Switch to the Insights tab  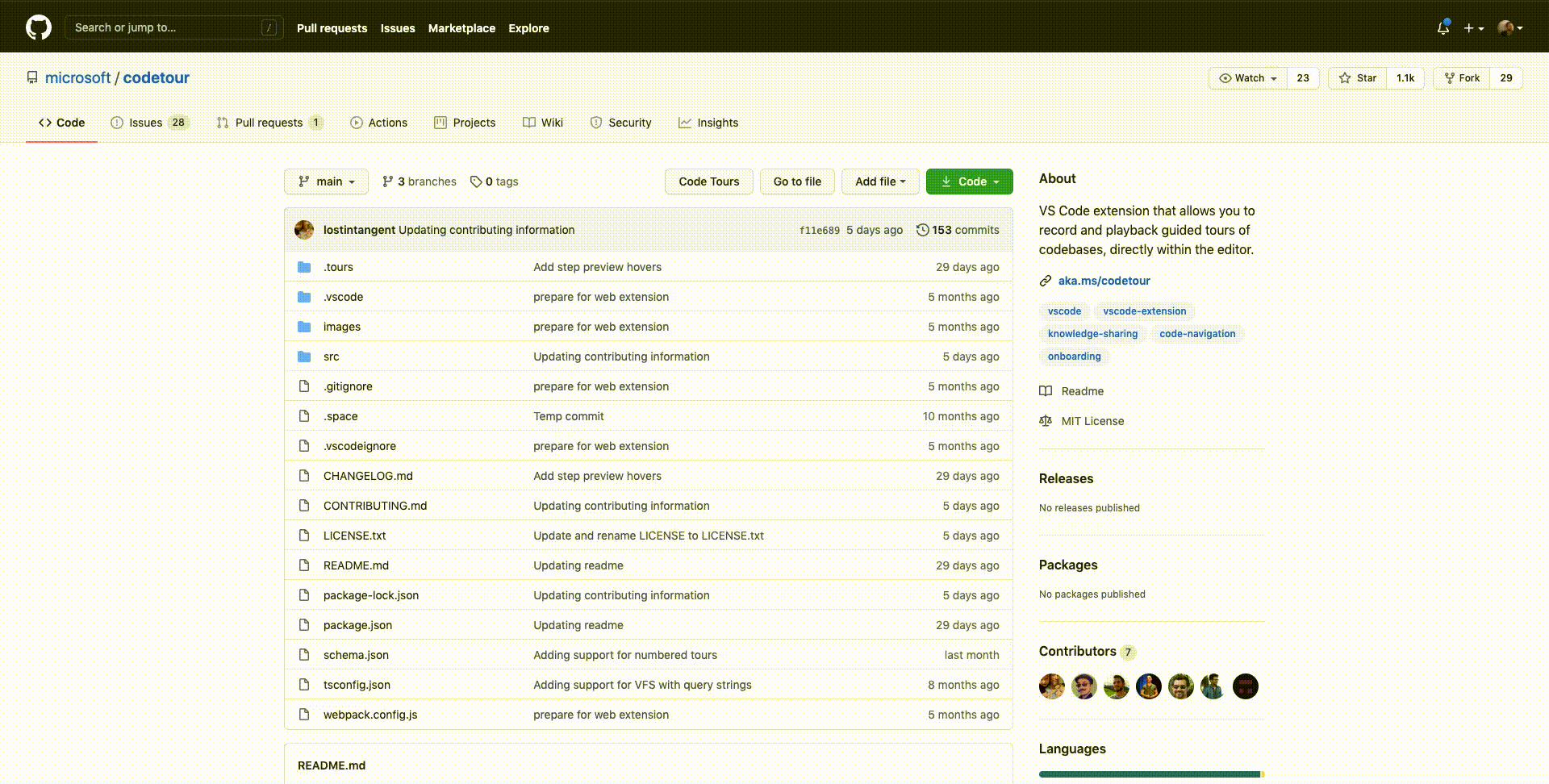click(x=708, y=123)
